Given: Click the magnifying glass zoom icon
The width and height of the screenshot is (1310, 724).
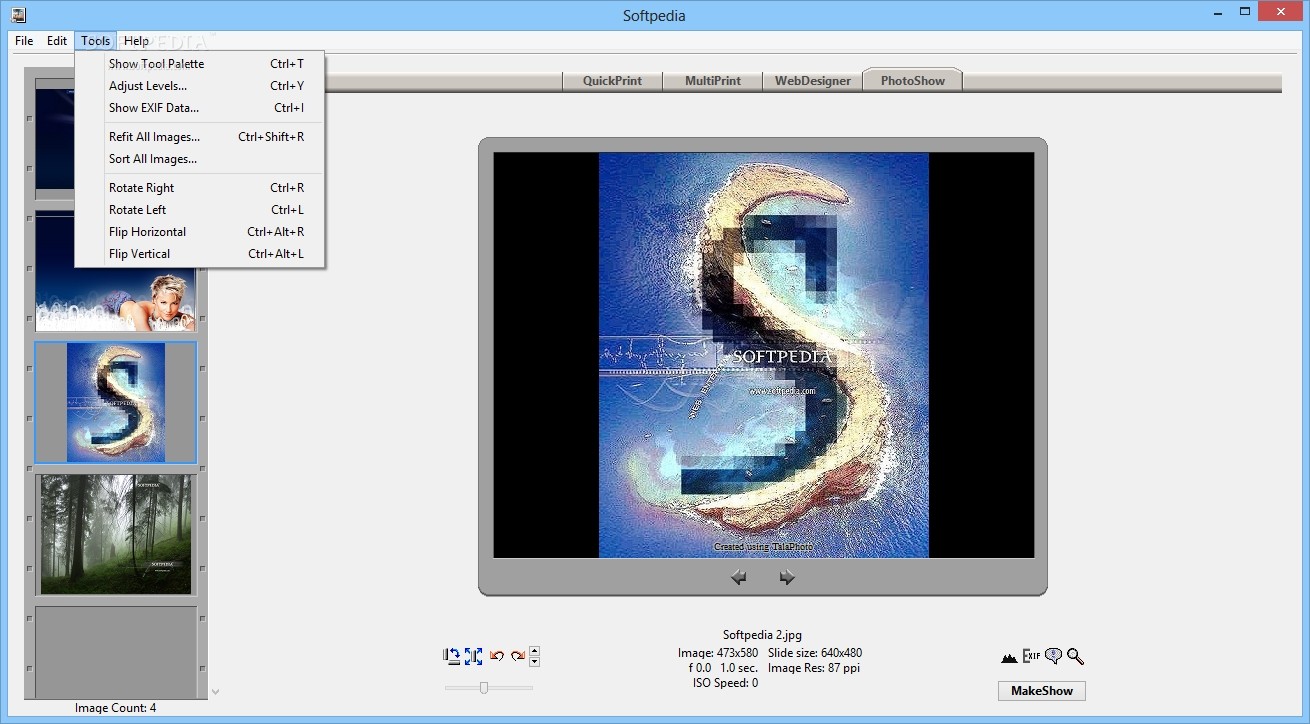Looking at the screenshot, I should pyautogui.click(x=1075, y=657).
